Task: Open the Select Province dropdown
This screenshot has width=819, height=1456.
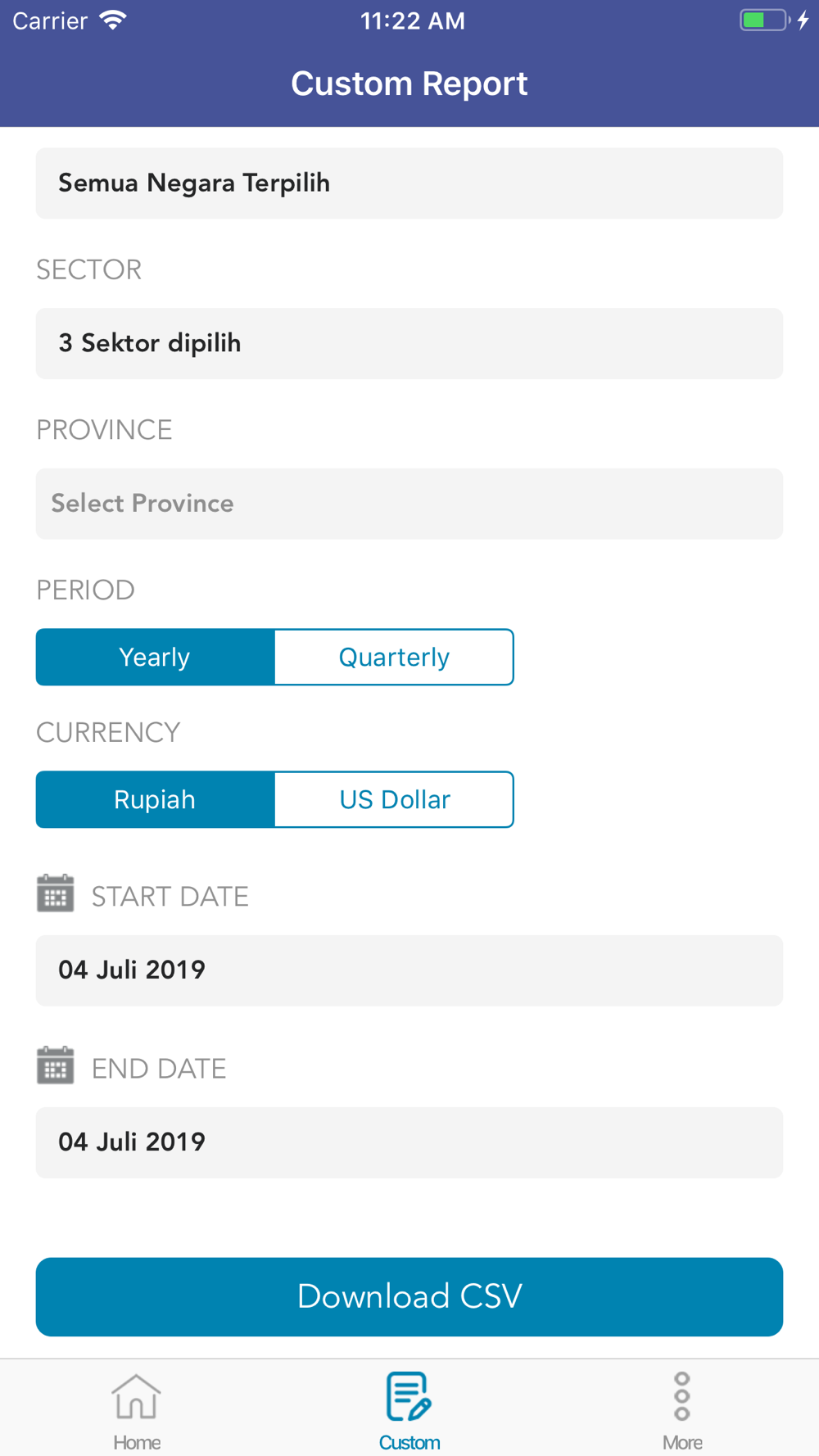Action: click(409, 504)
